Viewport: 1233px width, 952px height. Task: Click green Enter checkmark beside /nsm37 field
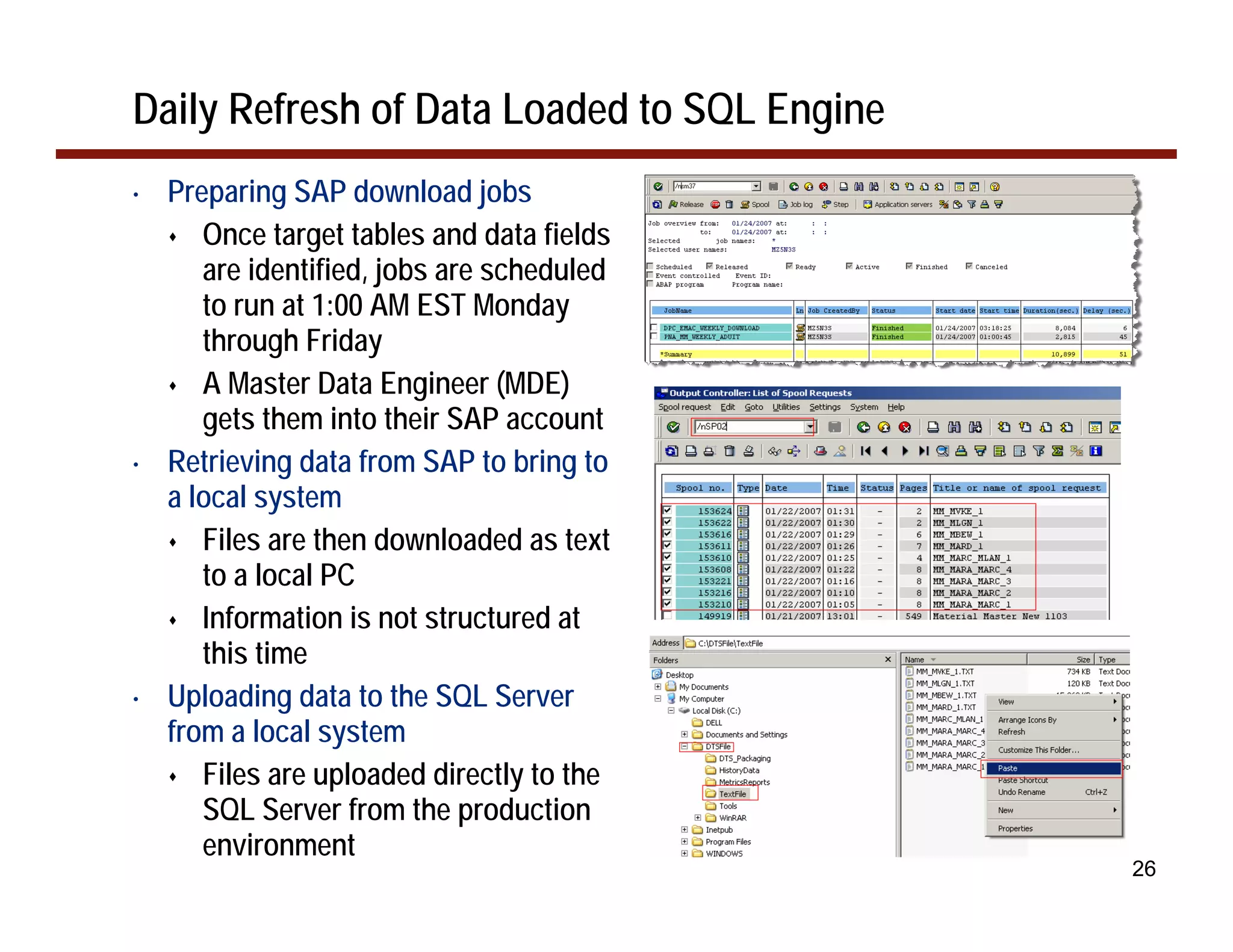pos(658,187)
